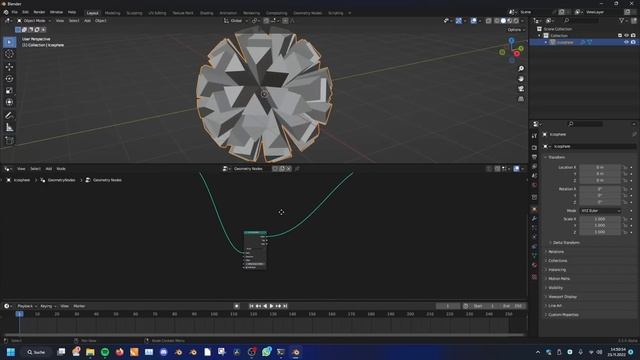Open the Object properties tab
This screenshot has width=640, height=360.
click(534, 209)
